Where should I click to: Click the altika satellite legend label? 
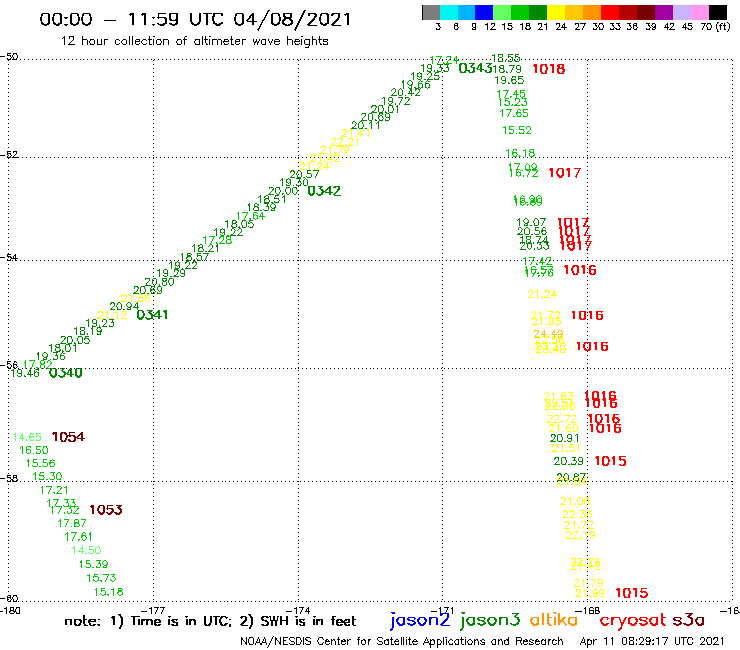554,619
